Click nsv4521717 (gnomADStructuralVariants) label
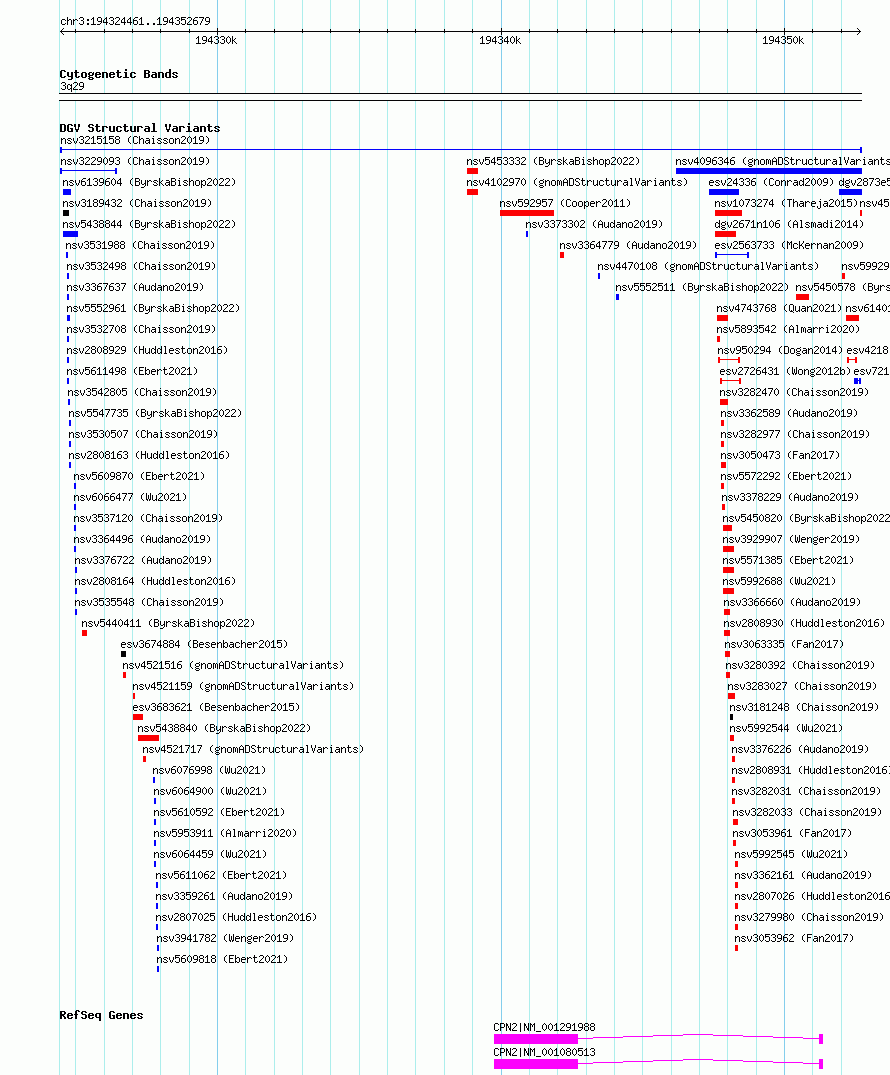890x1075 pixels. [253, 749]
